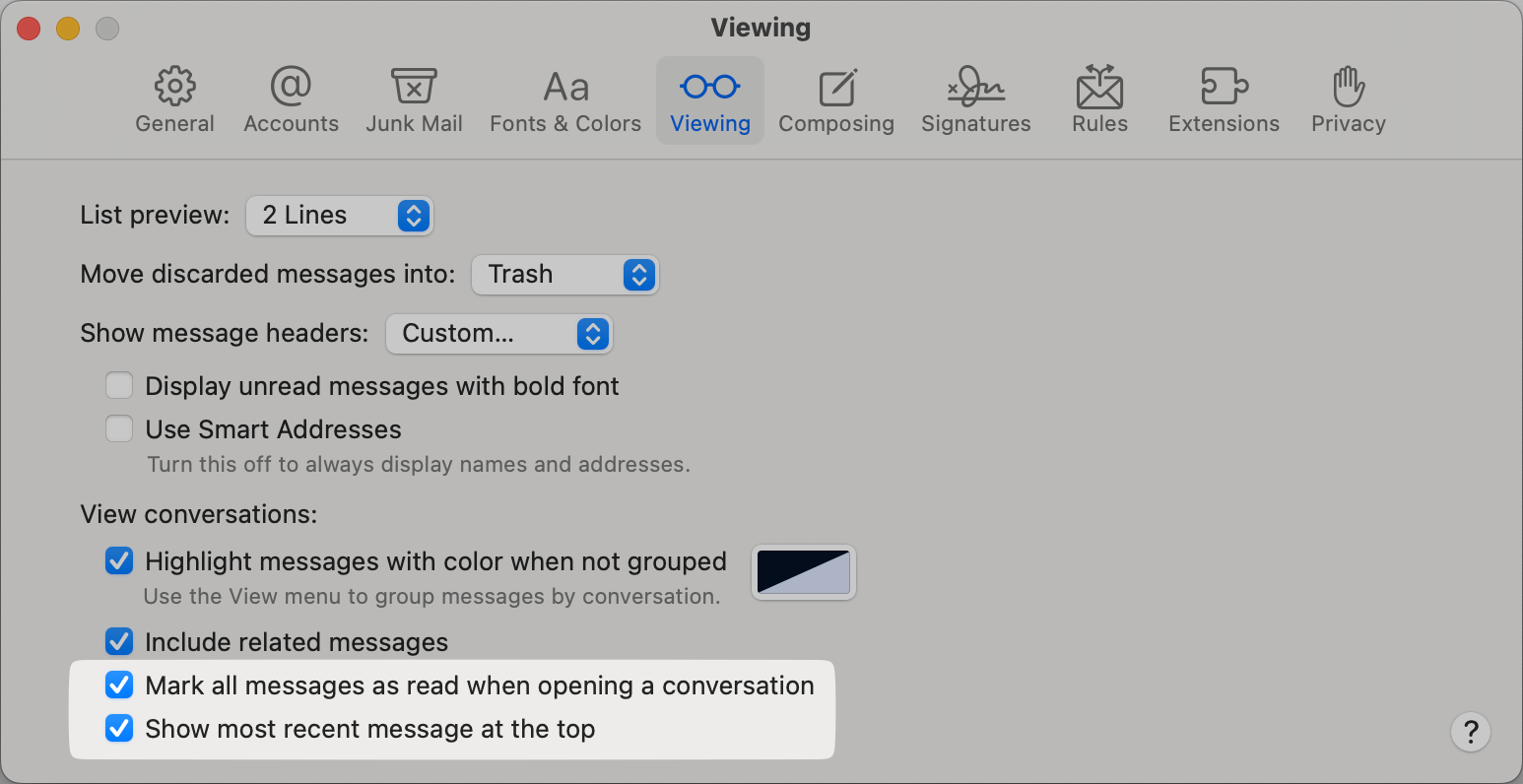Image resolution: width=1523 pixels, height=784 pixels.
Task: Switch to the Composing pane icon
Action: coord(836,89)
